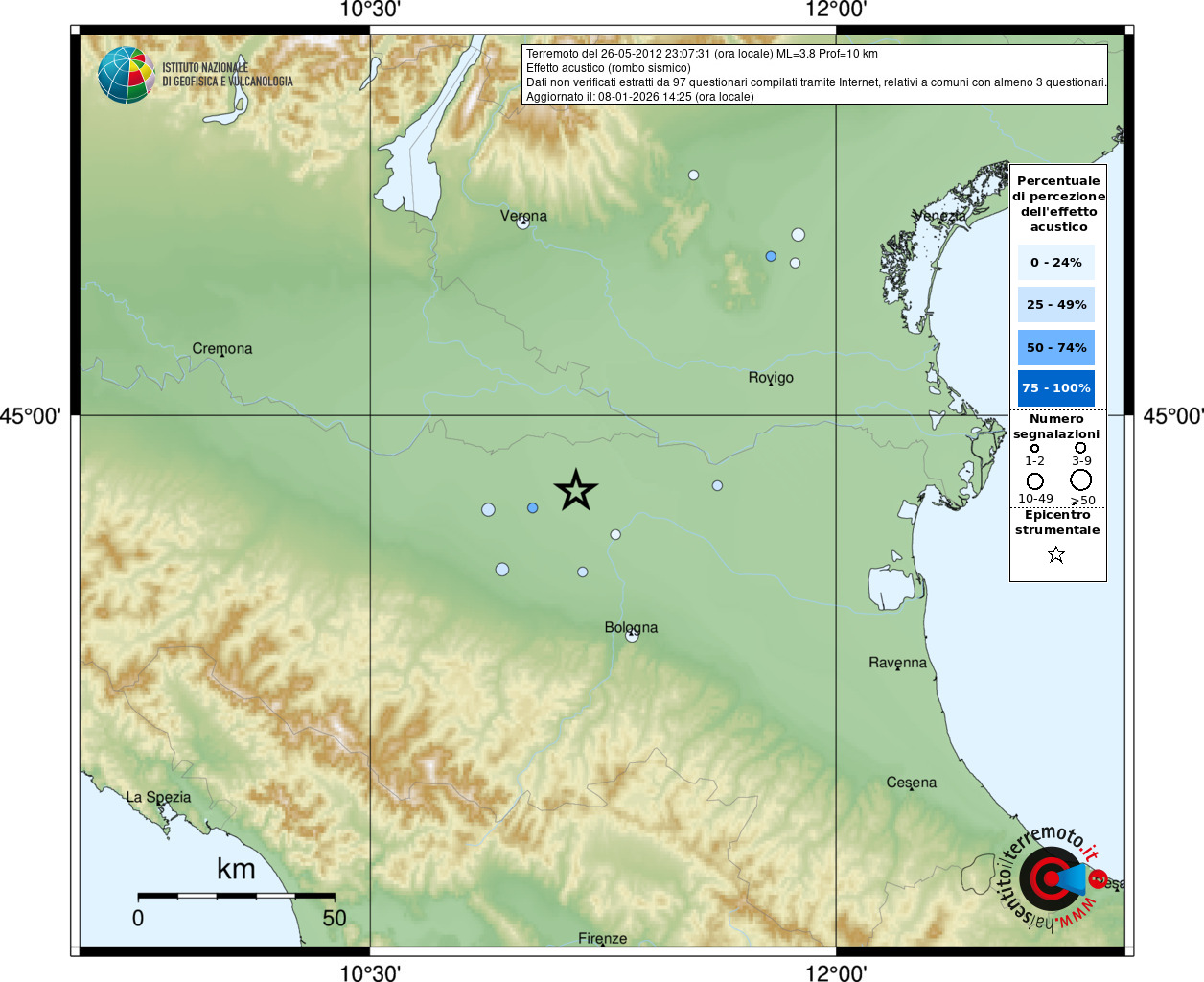This screenshot has height=982, width=1204.
Task: Click the epicenter star in the legend
Action: click(x=1056, y=554)
